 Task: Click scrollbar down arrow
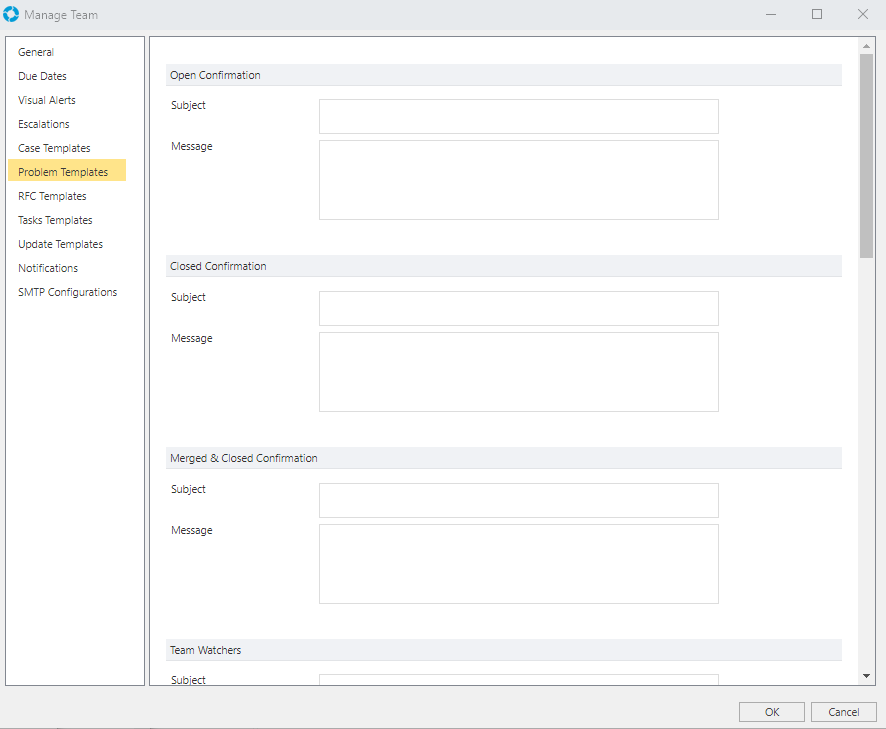coord(866,677)
